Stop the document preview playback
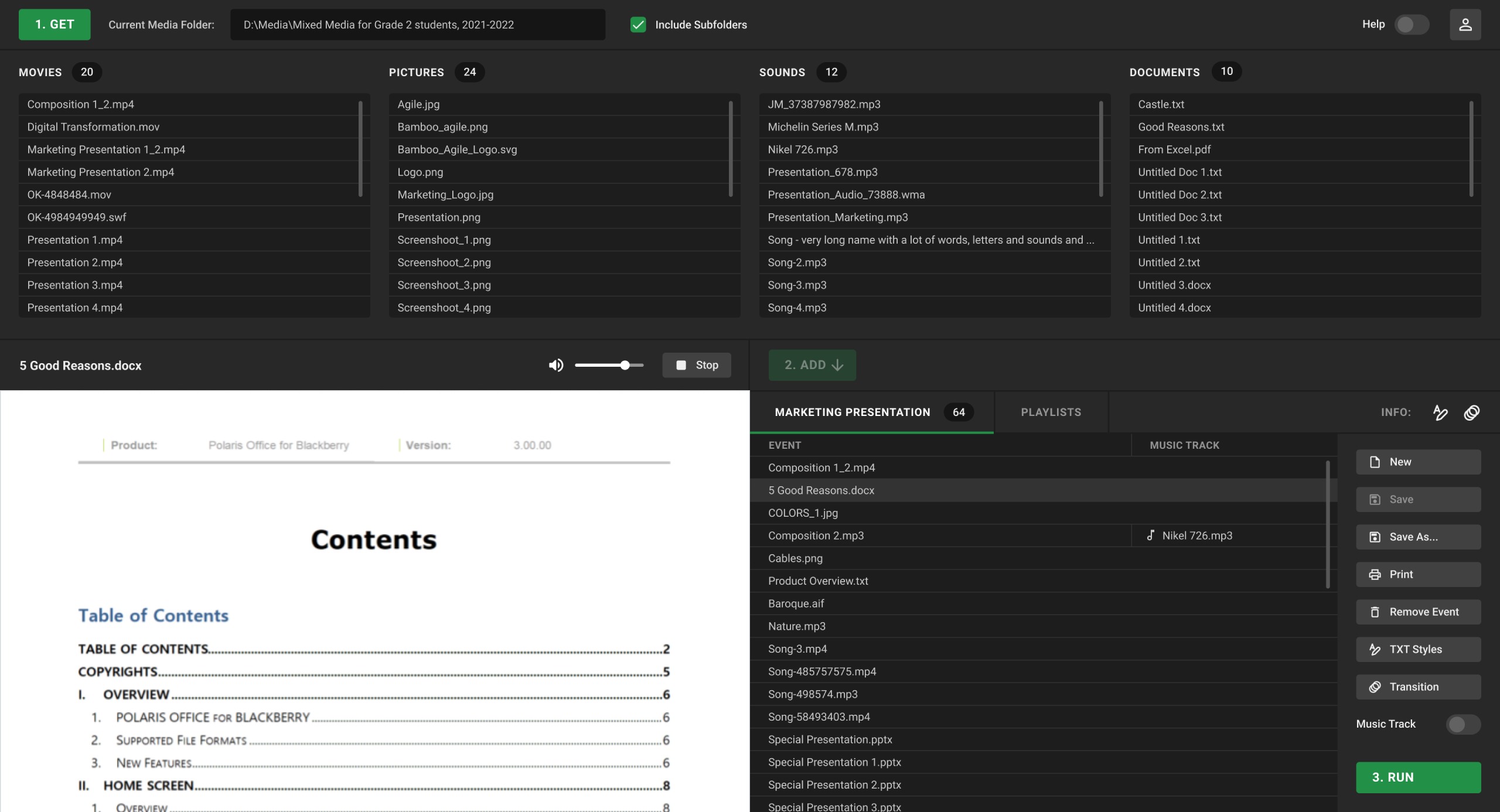Viewport: 1500px width, 812px height. click(696, 365)
